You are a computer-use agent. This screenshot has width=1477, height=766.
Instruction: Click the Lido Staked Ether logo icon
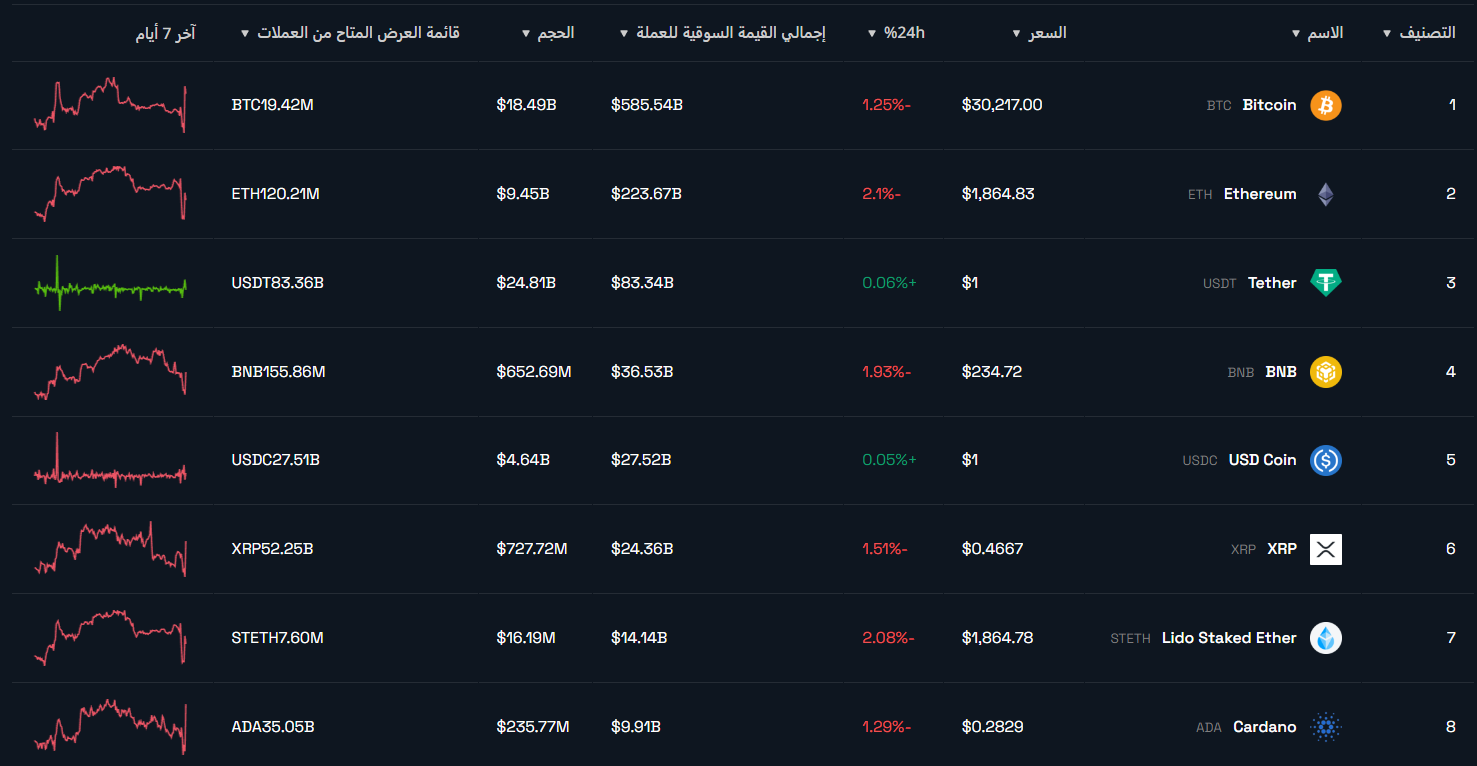click(x=1325, y=638)
